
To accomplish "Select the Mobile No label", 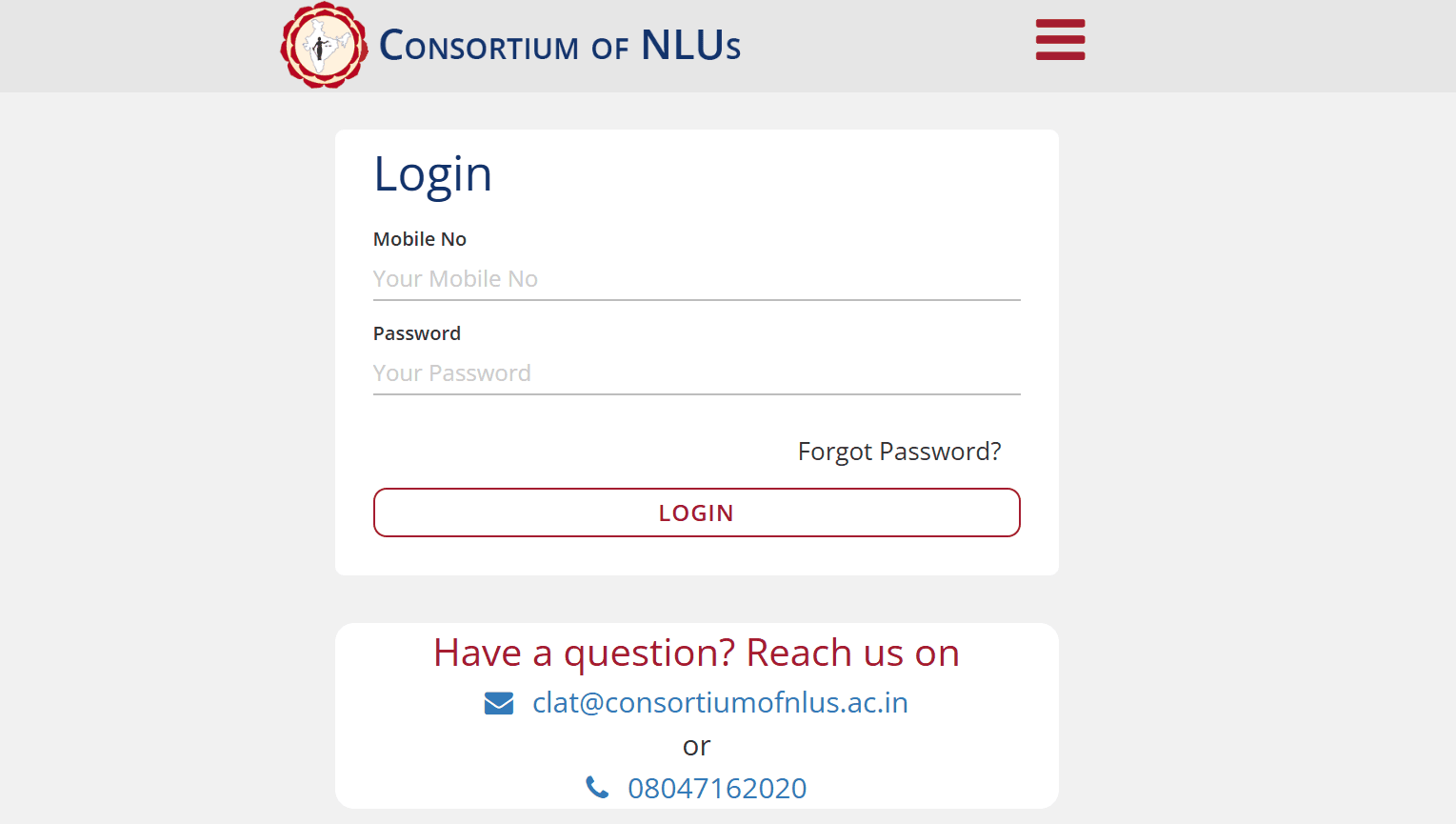I will tap(420, 239).
